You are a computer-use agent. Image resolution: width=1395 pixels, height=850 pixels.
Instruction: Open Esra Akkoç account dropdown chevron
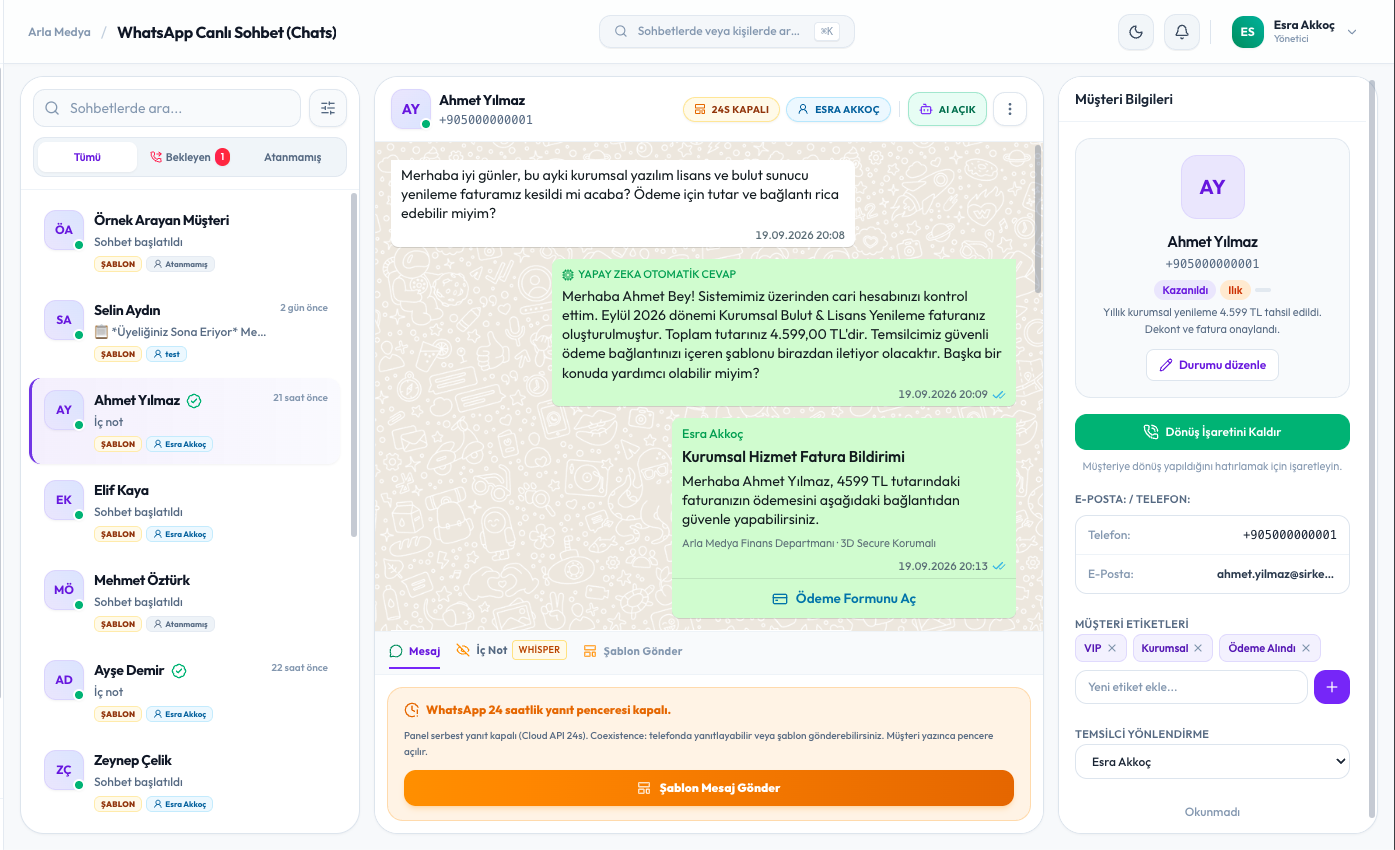[x=1352, y=32]
